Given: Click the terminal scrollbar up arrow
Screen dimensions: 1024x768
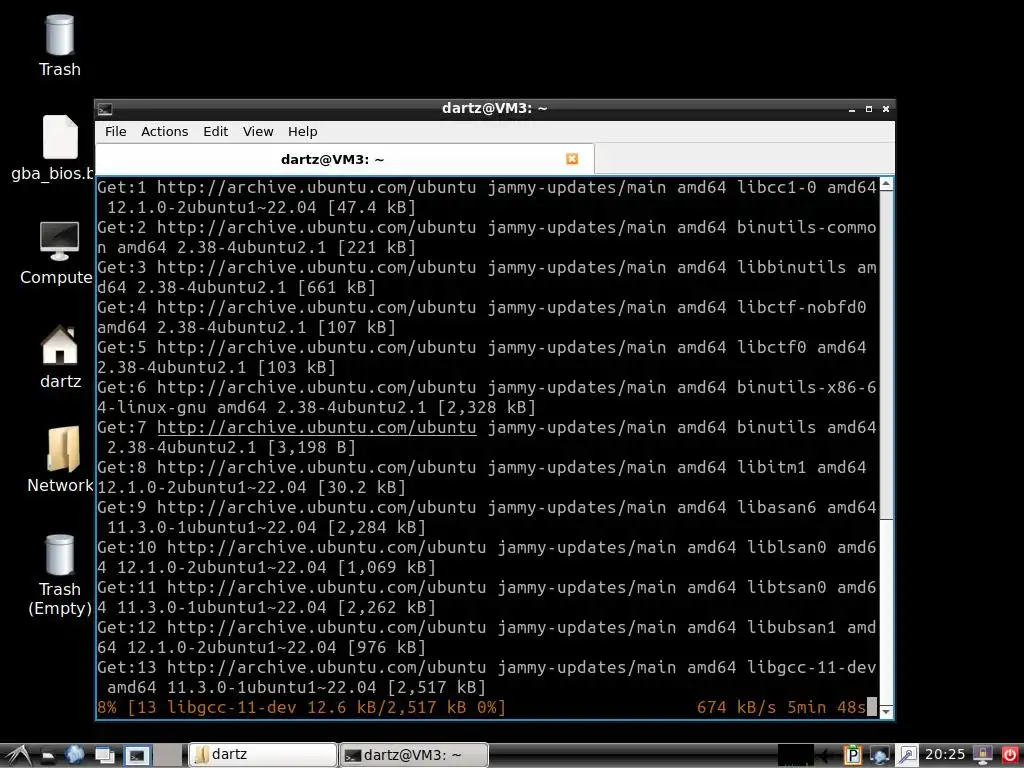Looking at the screenshot, I should point(886,184).
